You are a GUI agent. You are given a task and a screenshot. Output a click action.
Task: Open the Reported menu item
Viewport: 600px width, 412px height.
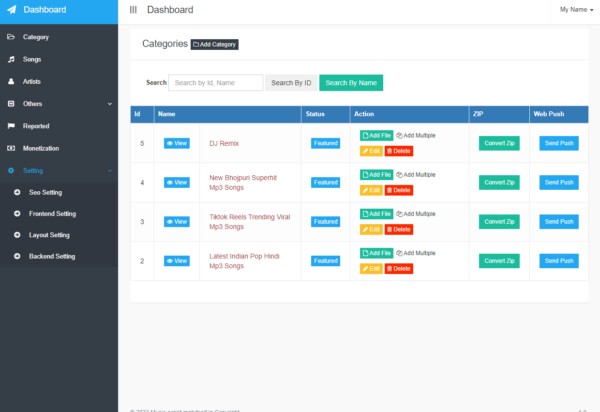pos(59,126)
